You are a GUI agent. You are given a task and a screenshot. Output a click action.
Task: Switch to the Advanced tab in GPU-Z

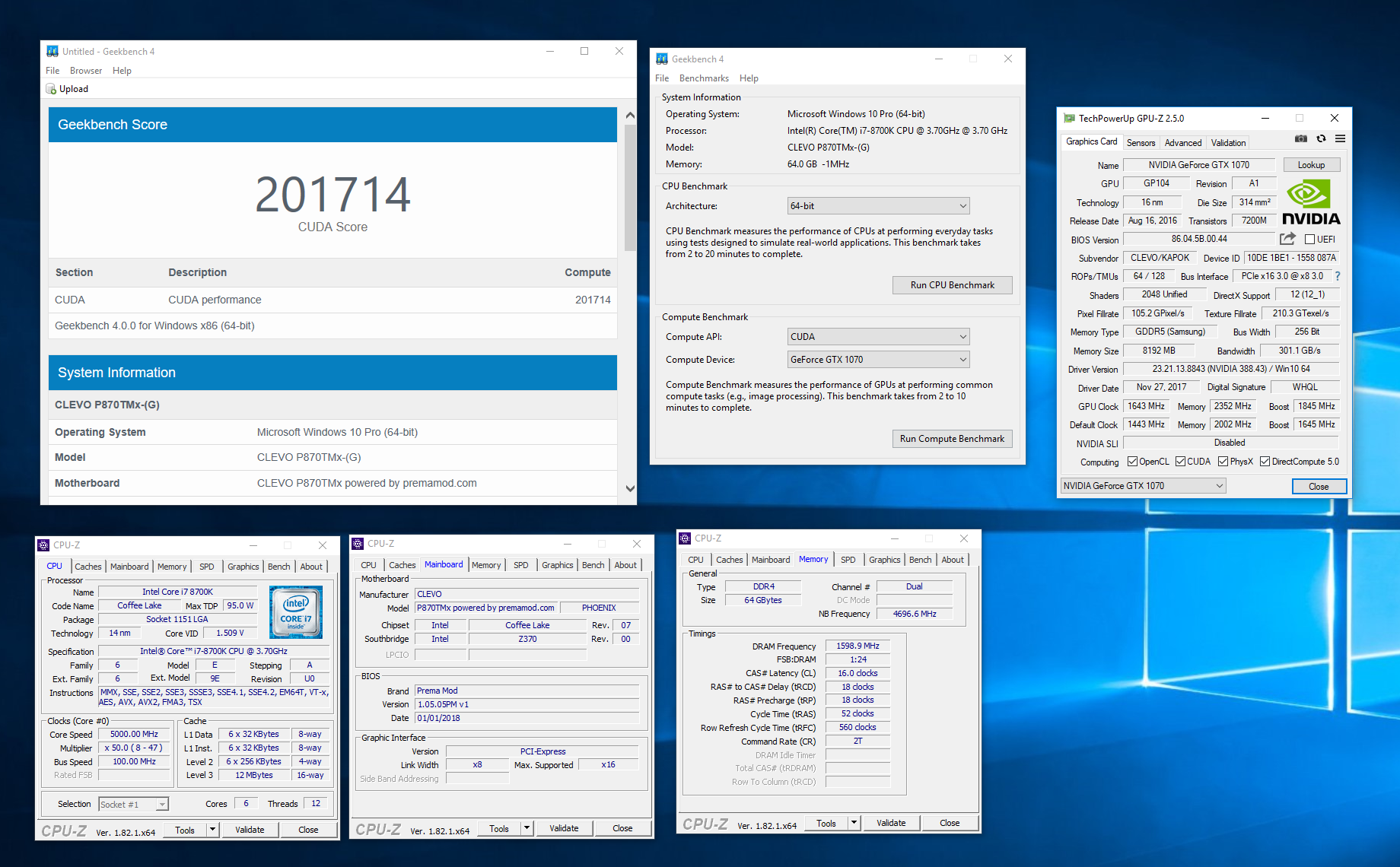click(x=1183, y=143)
